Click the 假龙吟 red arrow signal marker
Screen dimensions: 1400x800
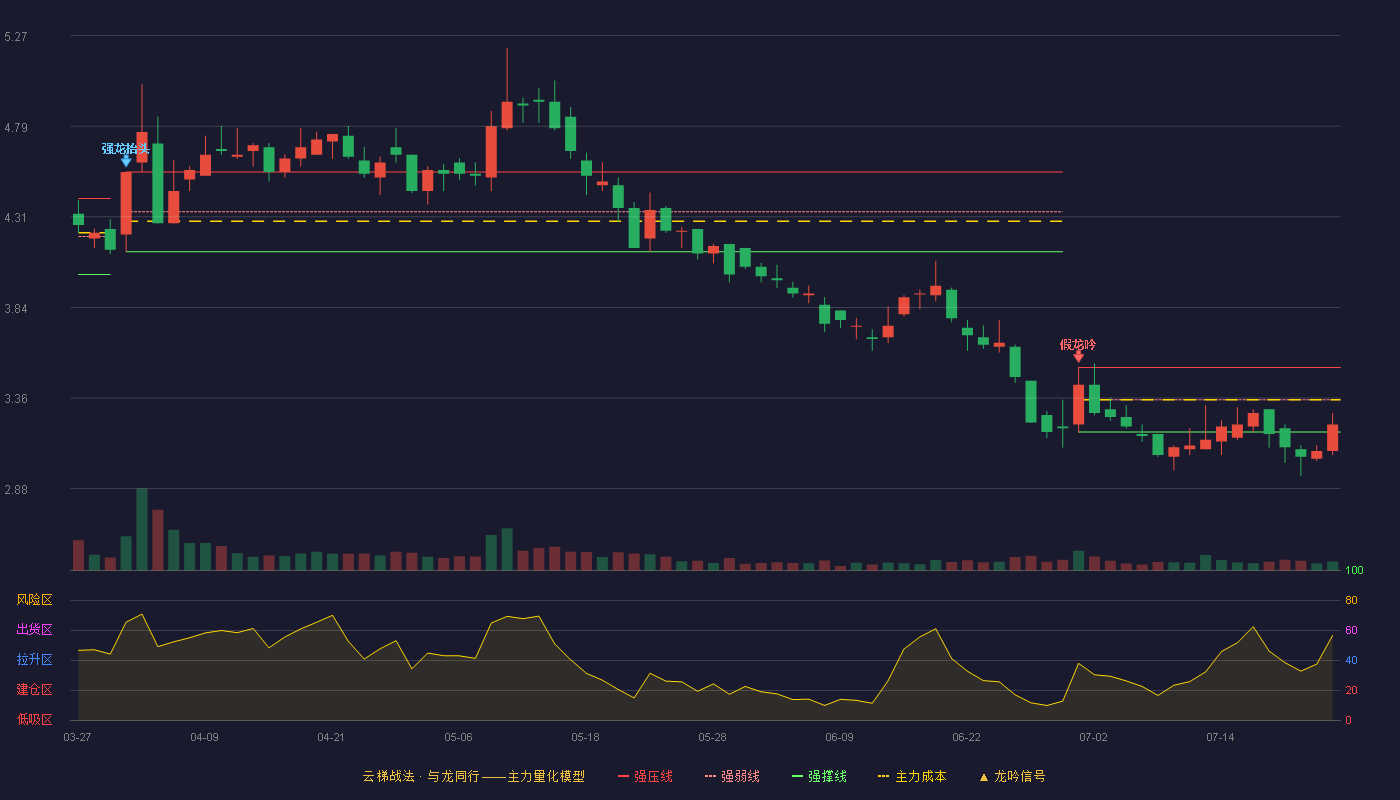[x=1078, y=356]
